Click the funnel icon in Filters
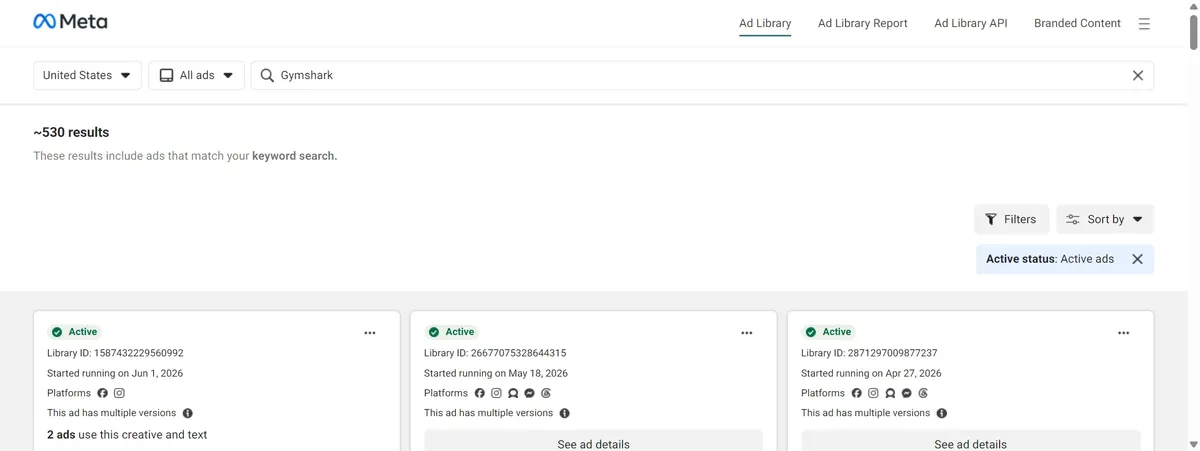 (x=991, y=219)
